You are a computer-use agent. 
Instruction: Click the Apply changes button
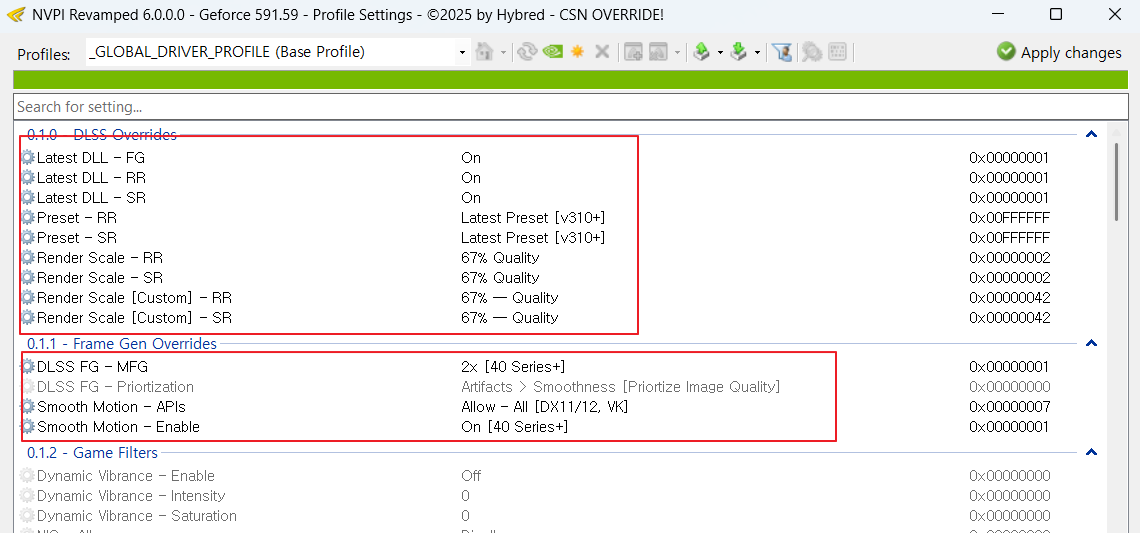click(1059, 52)
